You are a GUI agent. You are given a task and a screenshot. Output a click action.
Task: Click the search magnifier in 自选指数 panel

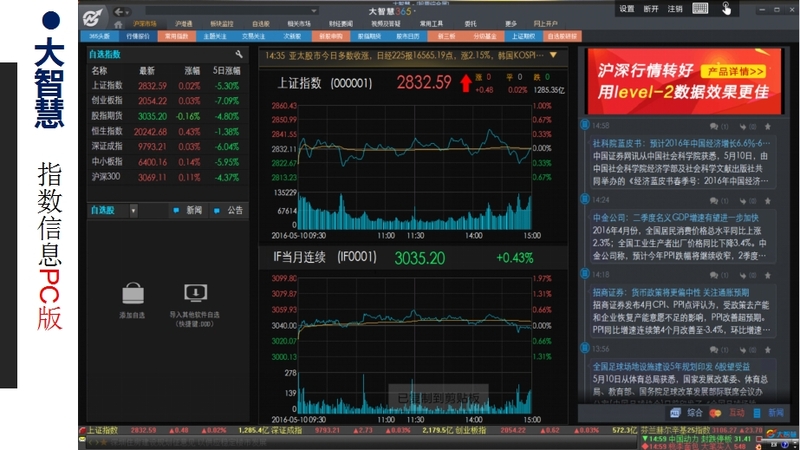tap(238, 54)
